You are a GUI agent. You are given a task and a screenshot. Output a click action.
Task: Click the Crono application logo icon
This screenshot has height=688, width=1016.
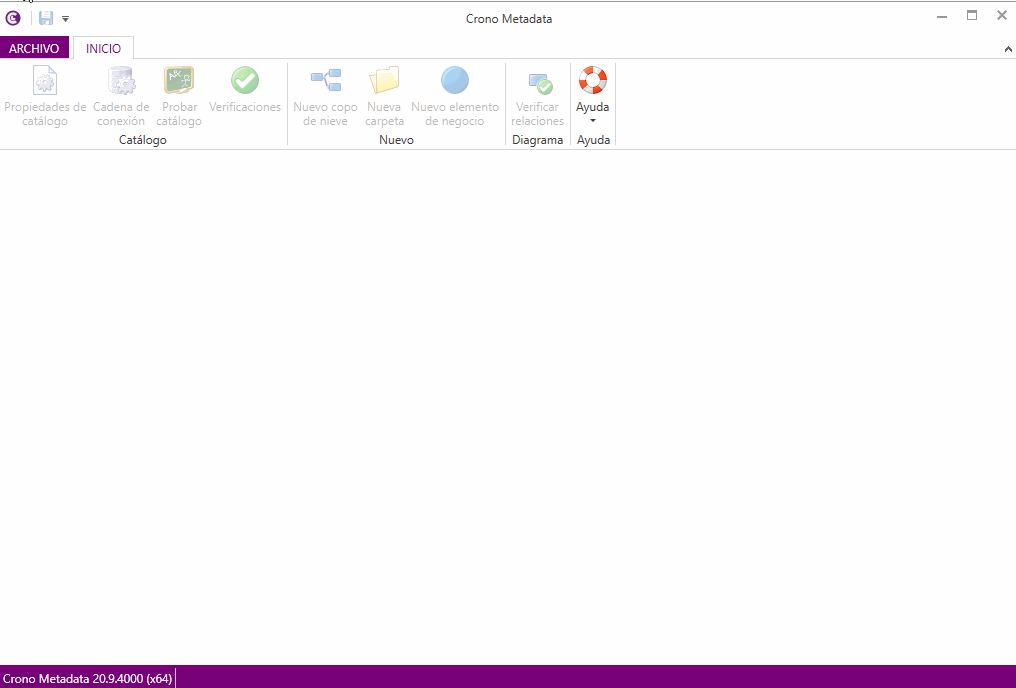pos(13,18)
